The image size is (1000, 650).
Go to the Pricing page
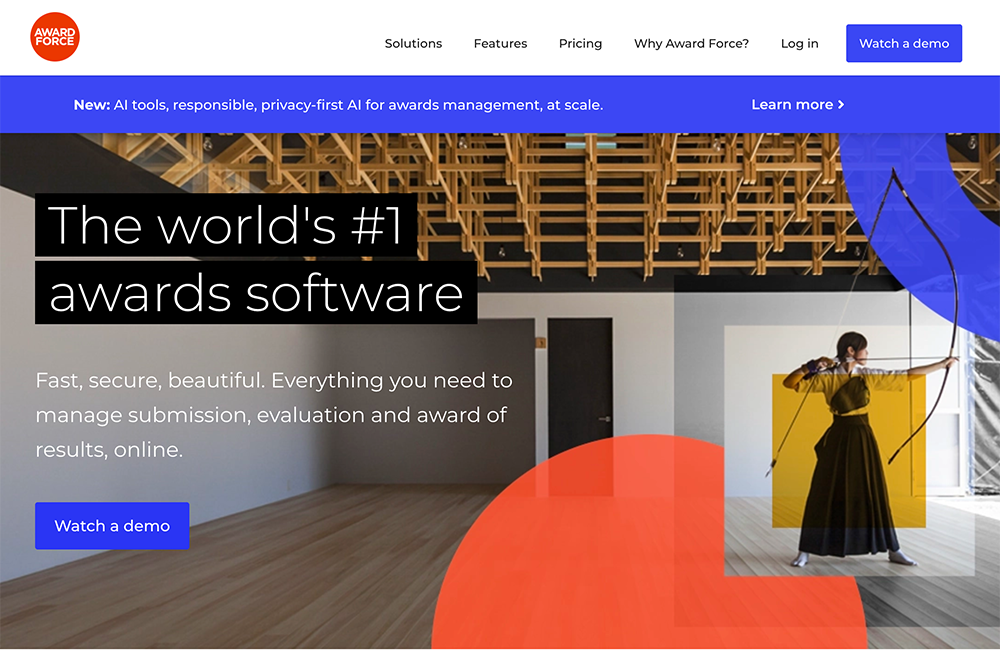(580, 43)
